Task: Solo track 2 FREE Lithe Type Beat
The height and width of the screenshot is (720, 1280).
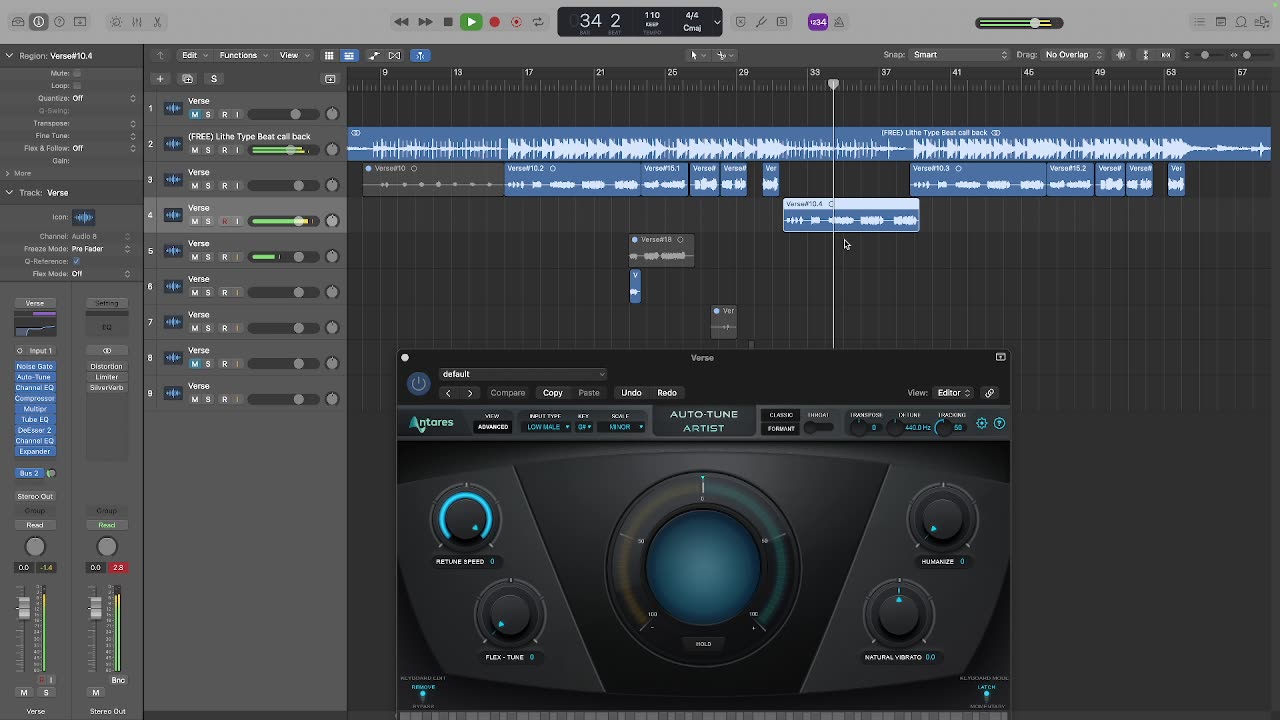Action: tap(208, 150)
